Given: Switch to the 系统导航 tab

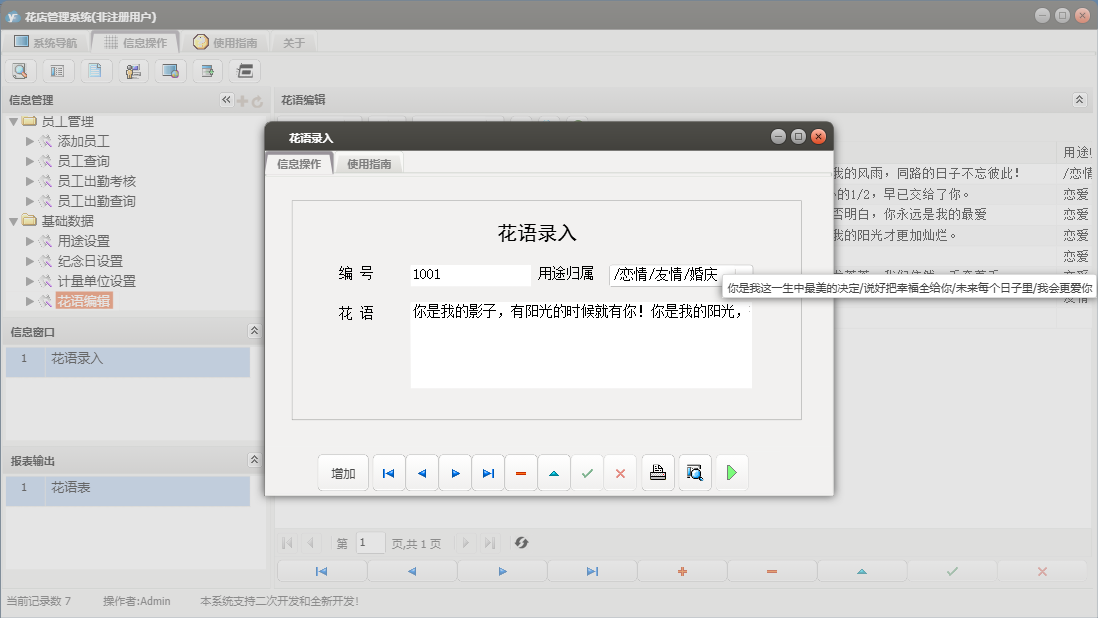Looking at the screenshot, I should coord(48,42).
